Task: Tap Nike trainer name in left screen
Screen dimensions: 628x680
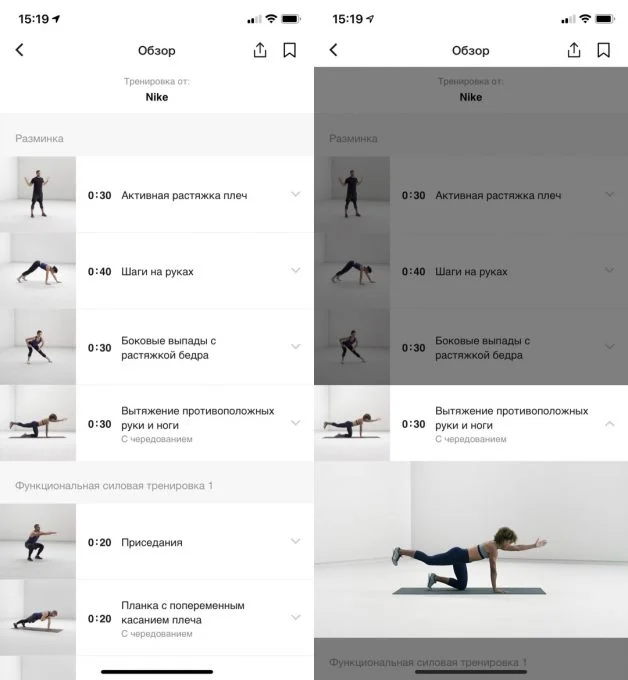Action: coord(157,97)
